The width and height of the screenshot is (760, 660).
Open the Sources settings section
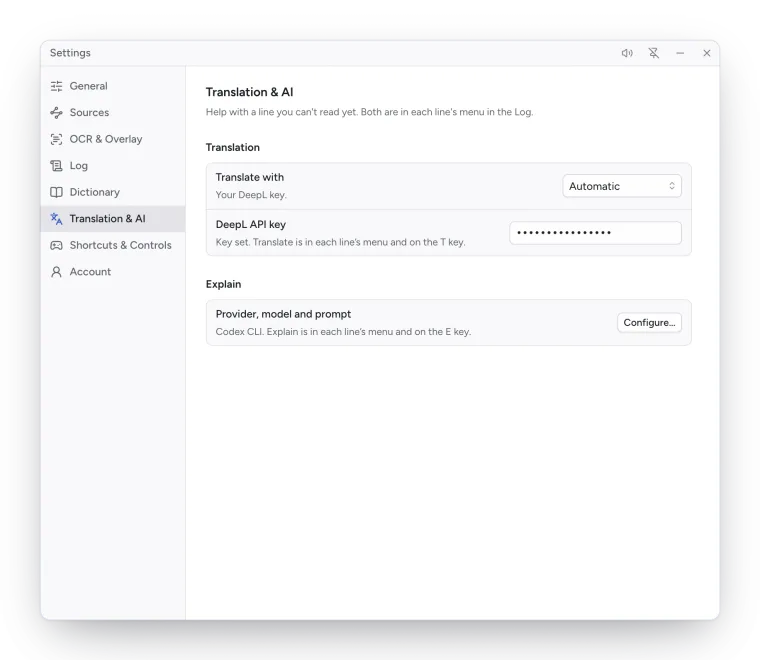pos(112,112)
